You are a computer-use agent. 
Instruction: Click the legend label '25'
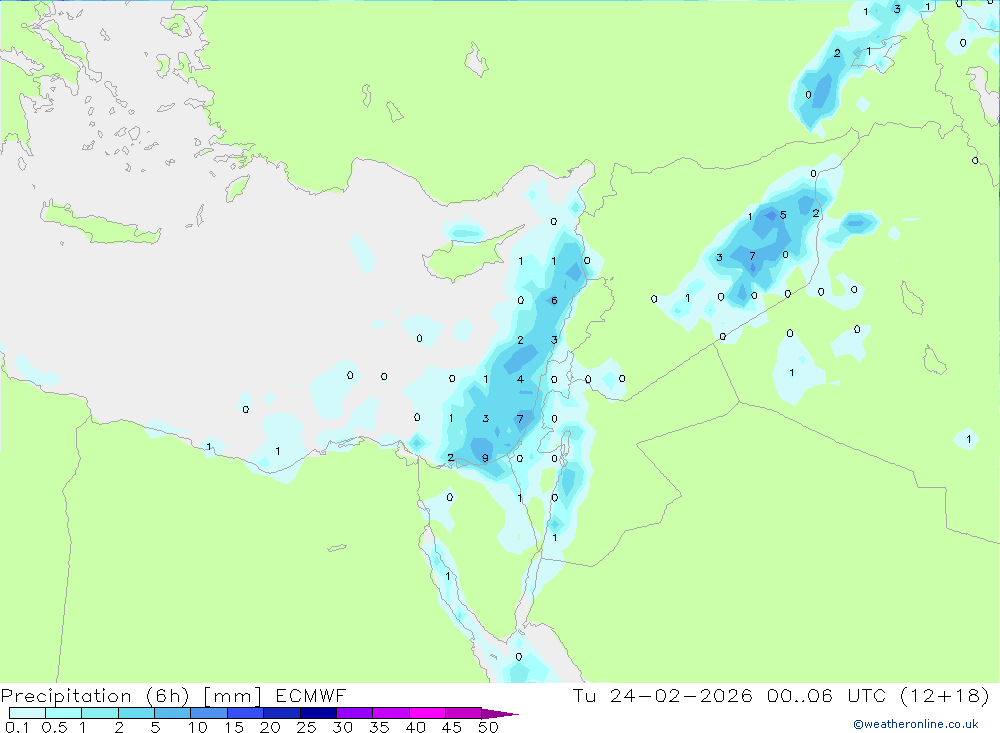click(x=306, y=727)
